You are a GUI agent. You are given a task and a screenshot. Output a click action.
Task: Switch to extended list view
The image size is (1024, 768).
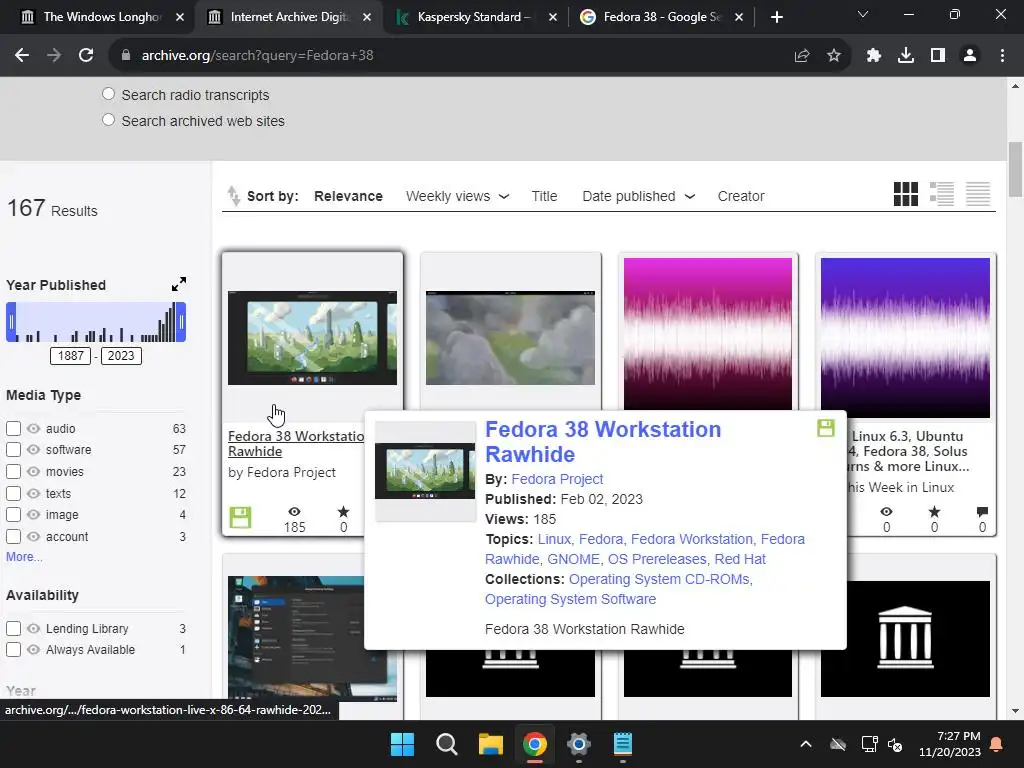point(942,194)
